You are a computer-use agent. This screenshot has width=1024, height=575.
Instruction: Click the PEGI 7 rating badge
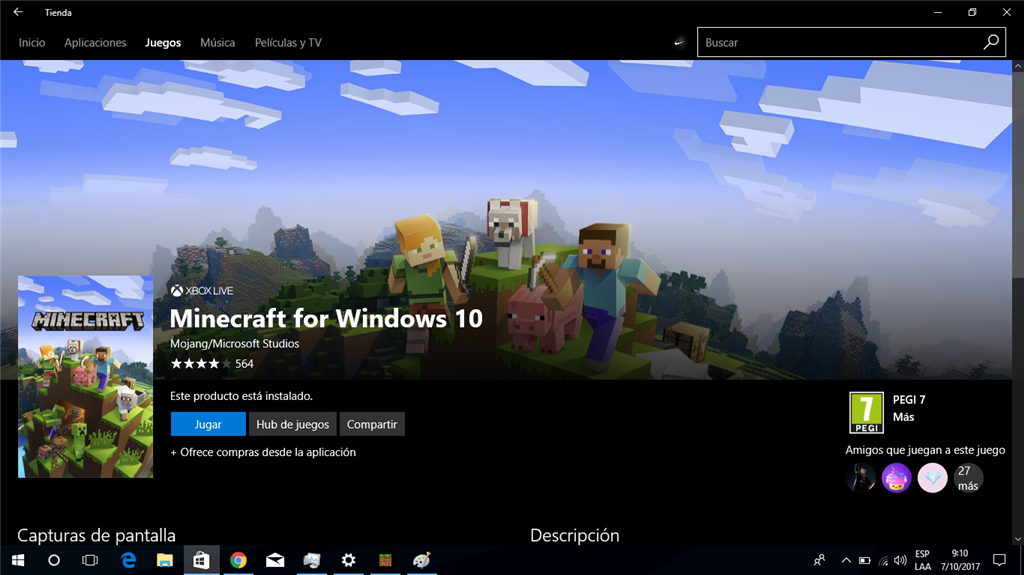[x=866, y=412]
